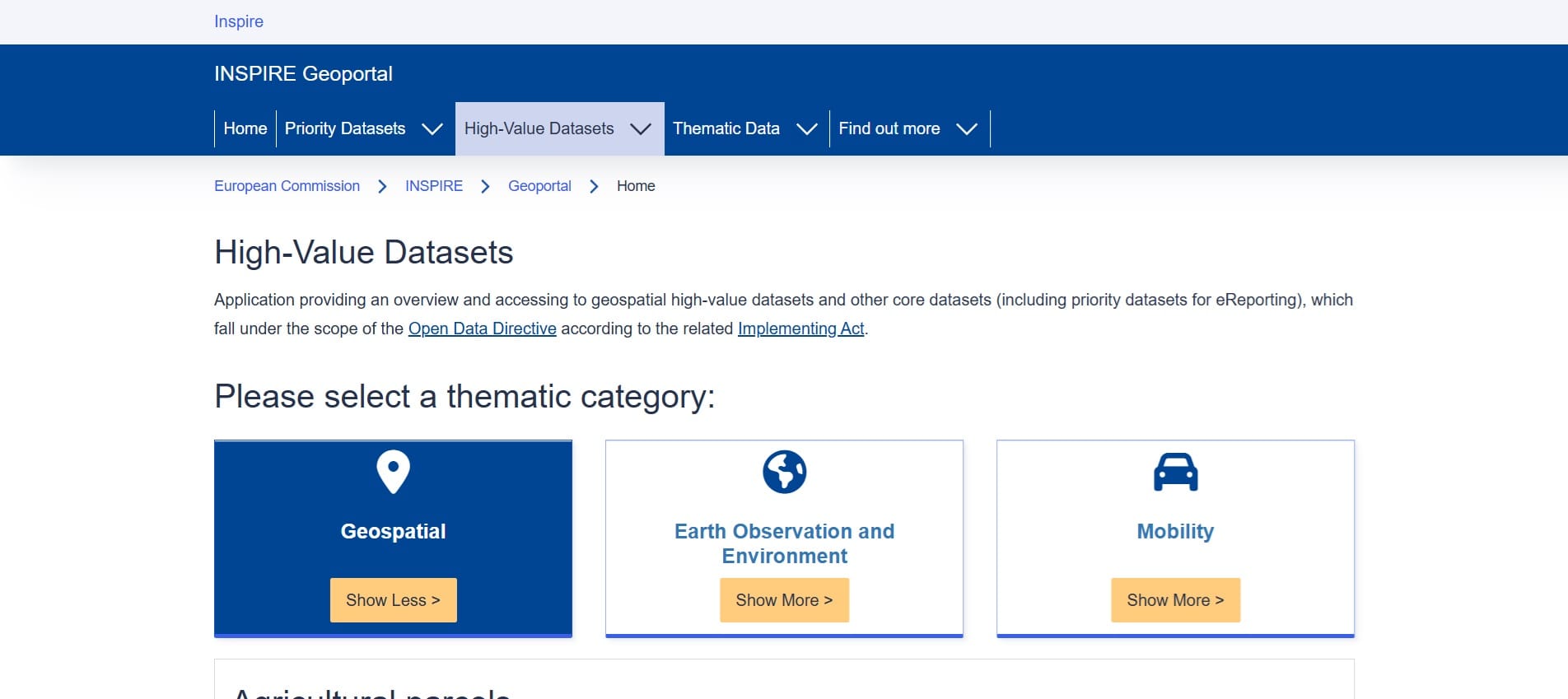The image size is (1568, 699).
Task: Click the Show Less button under Geospatial
Action: point(394,600)
